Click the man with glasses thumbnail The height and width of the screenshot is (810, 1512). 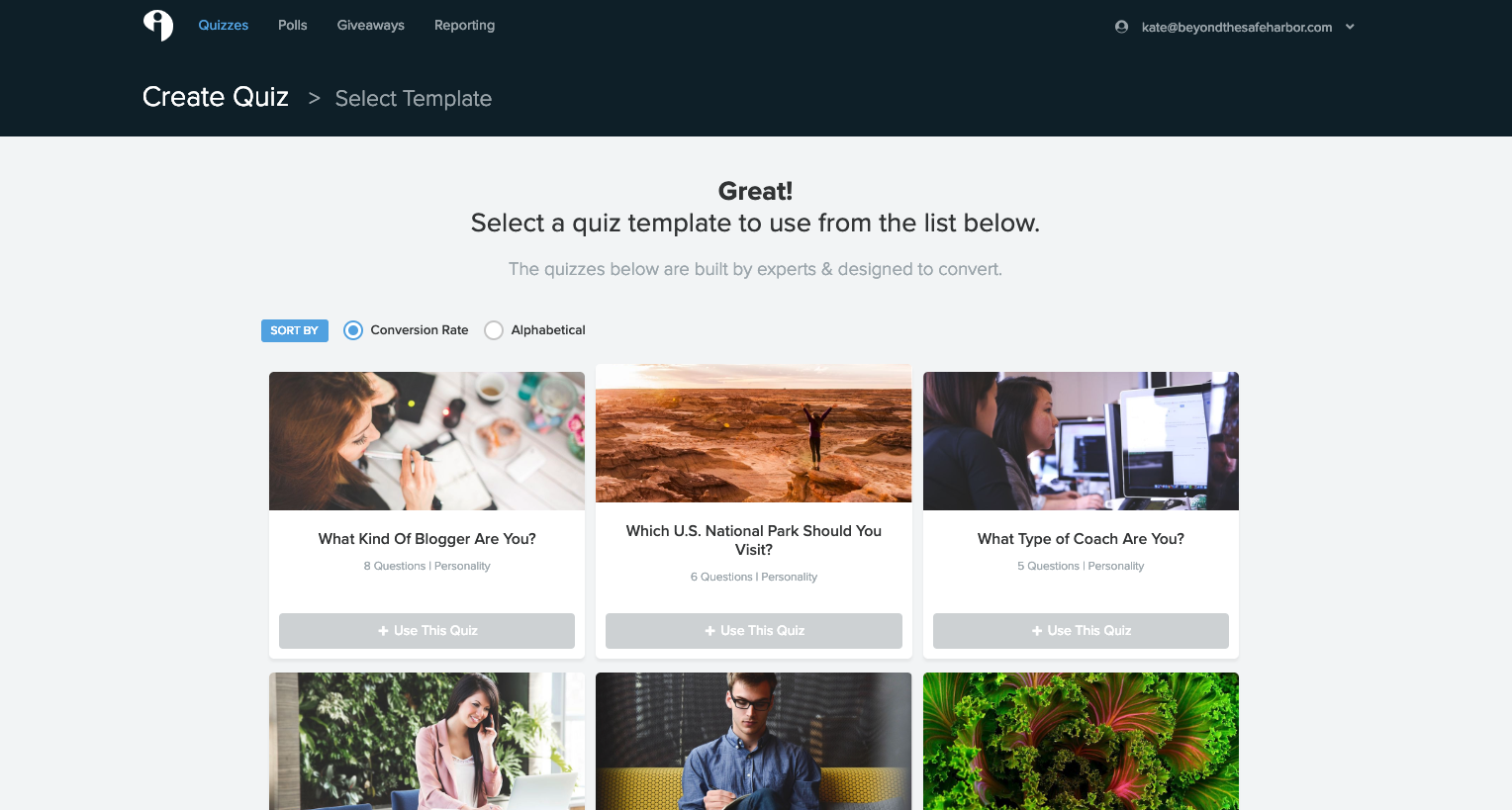click(x=754, y=742)
